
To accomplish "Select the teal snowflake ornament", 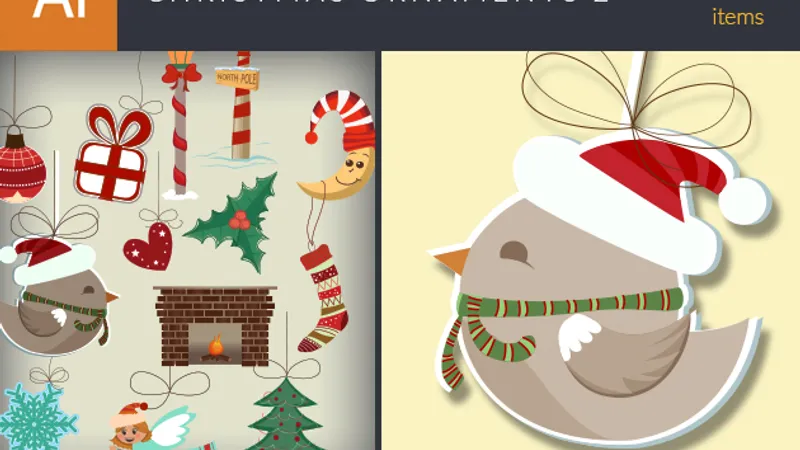I will (x=37, y=418).
